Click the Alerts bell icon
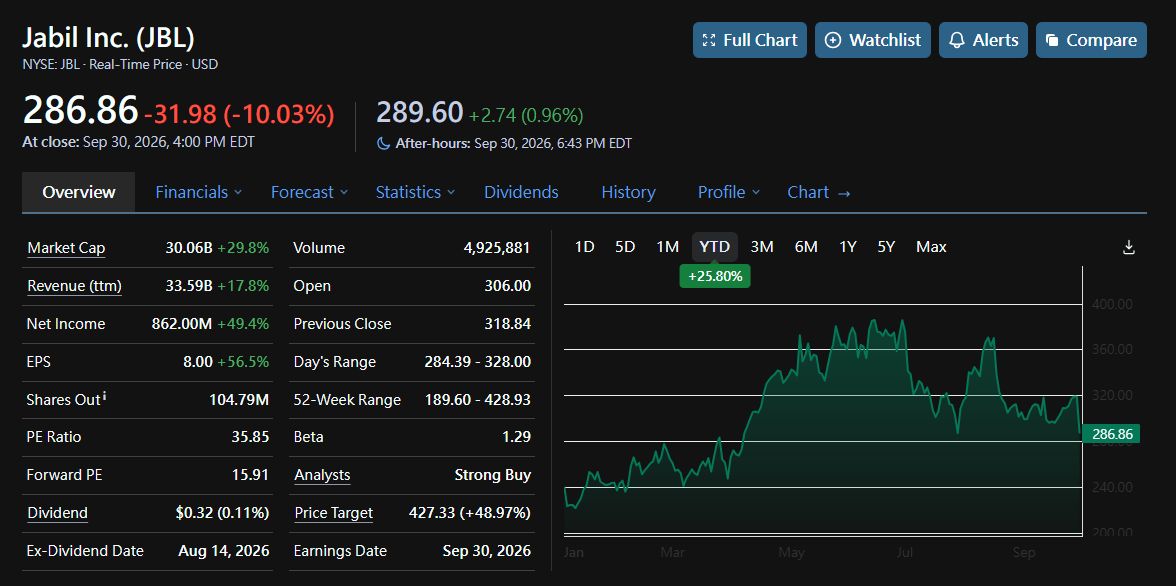Screen dimensions: 1176x586 click(x=956, y=41)
